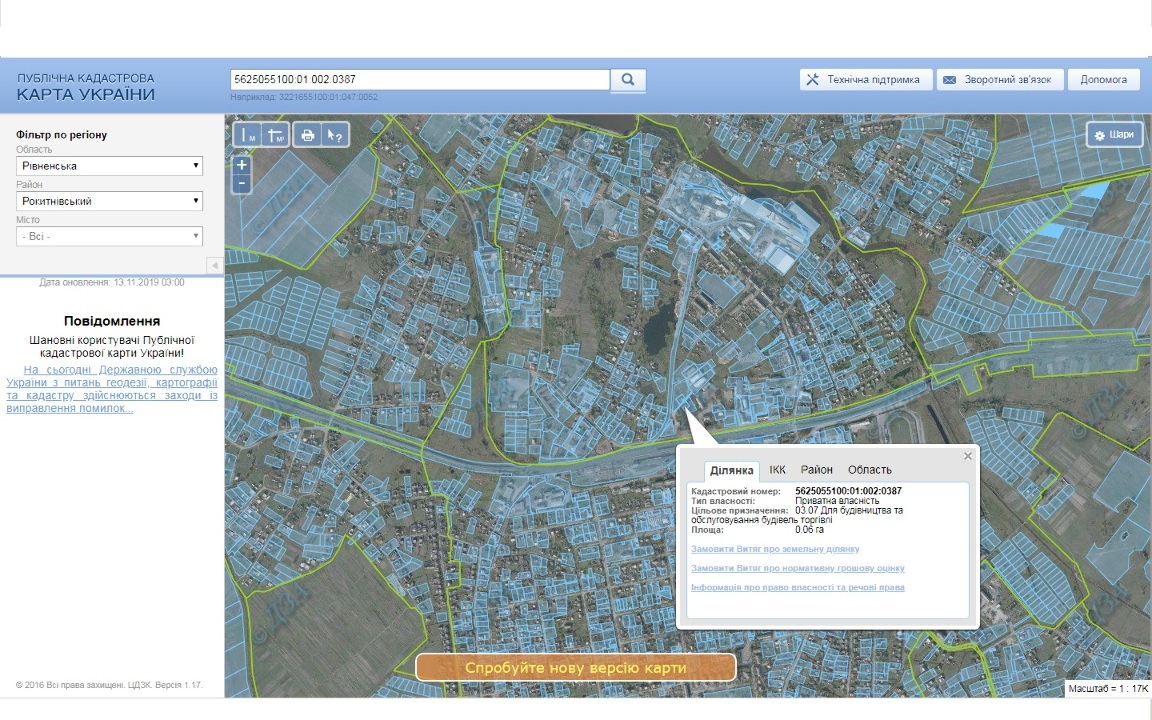Click the Масштаб 1:17K scale indicator

pyautogui.click(x=1108, y=688)
